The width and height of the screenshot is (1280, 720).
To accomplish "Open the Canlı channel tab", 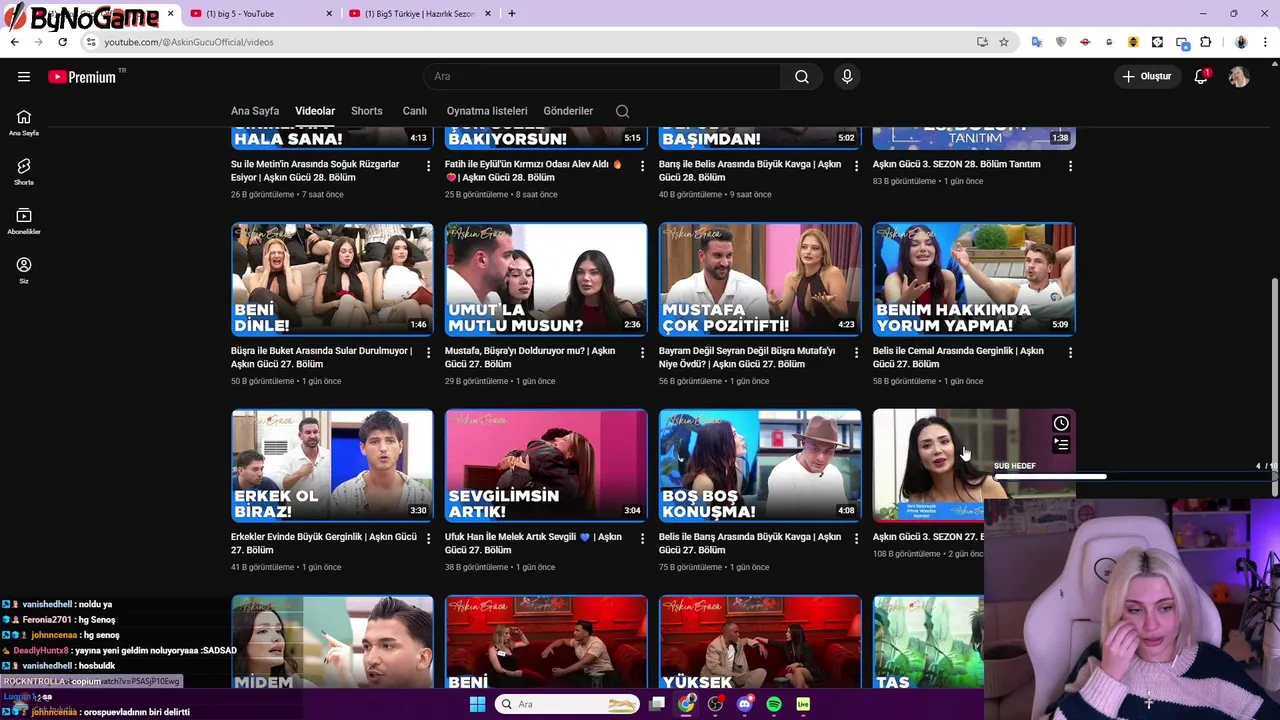I will (x=414, y=111).
